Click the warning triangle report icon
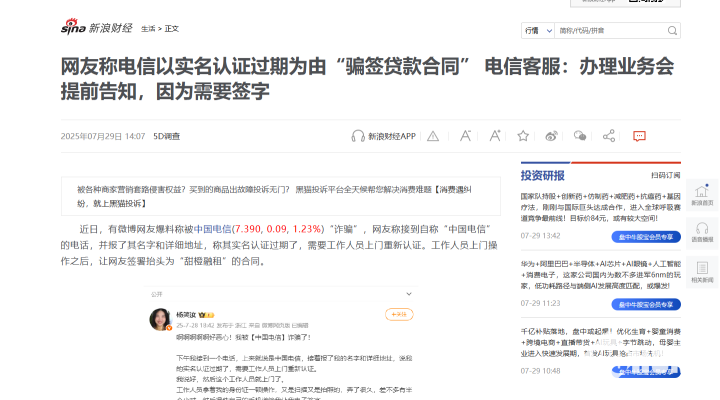Viewport: 720px width, 400px height. [x=433, y=136]
